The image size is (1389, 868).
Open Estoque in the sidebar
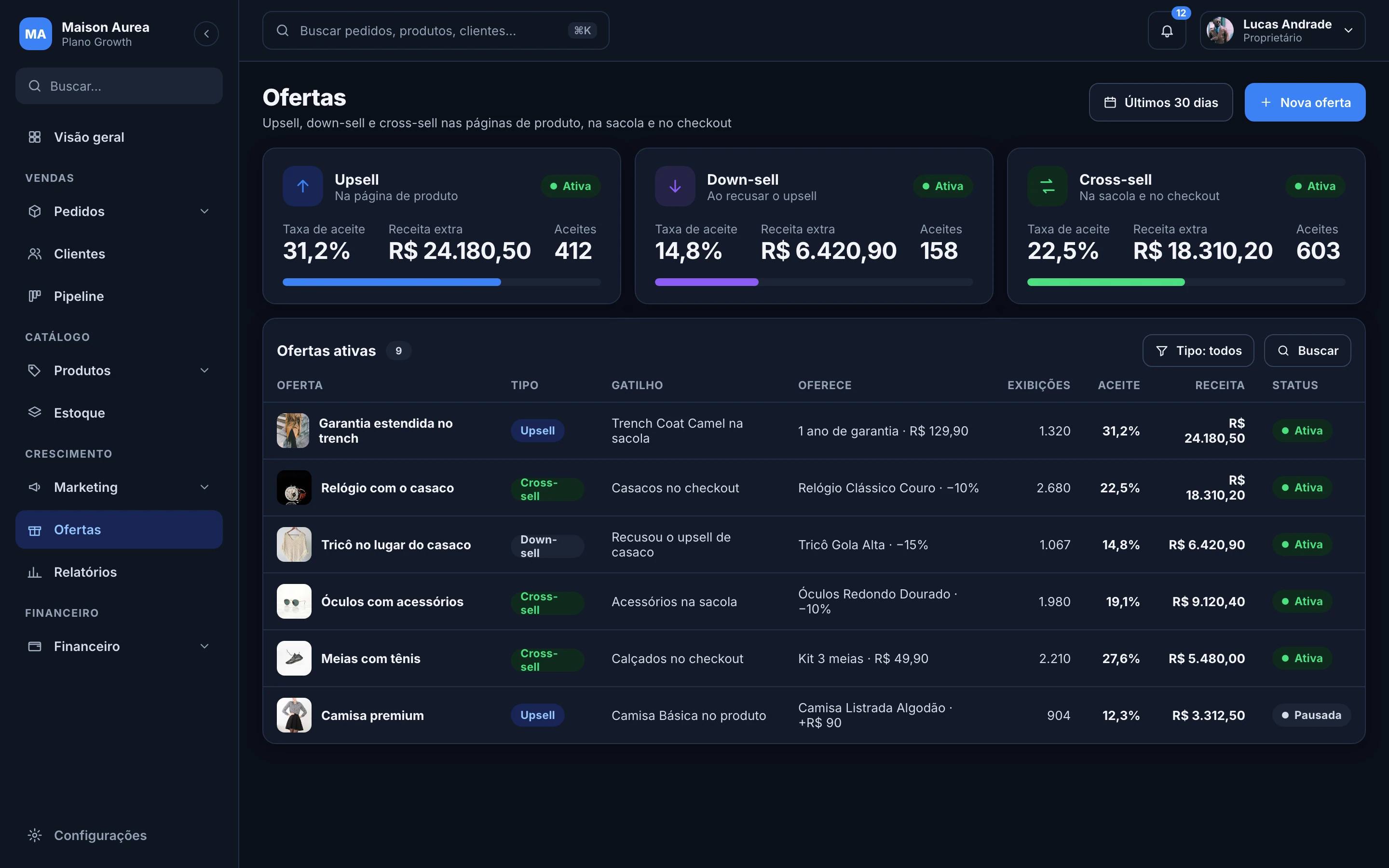point(119,413)
